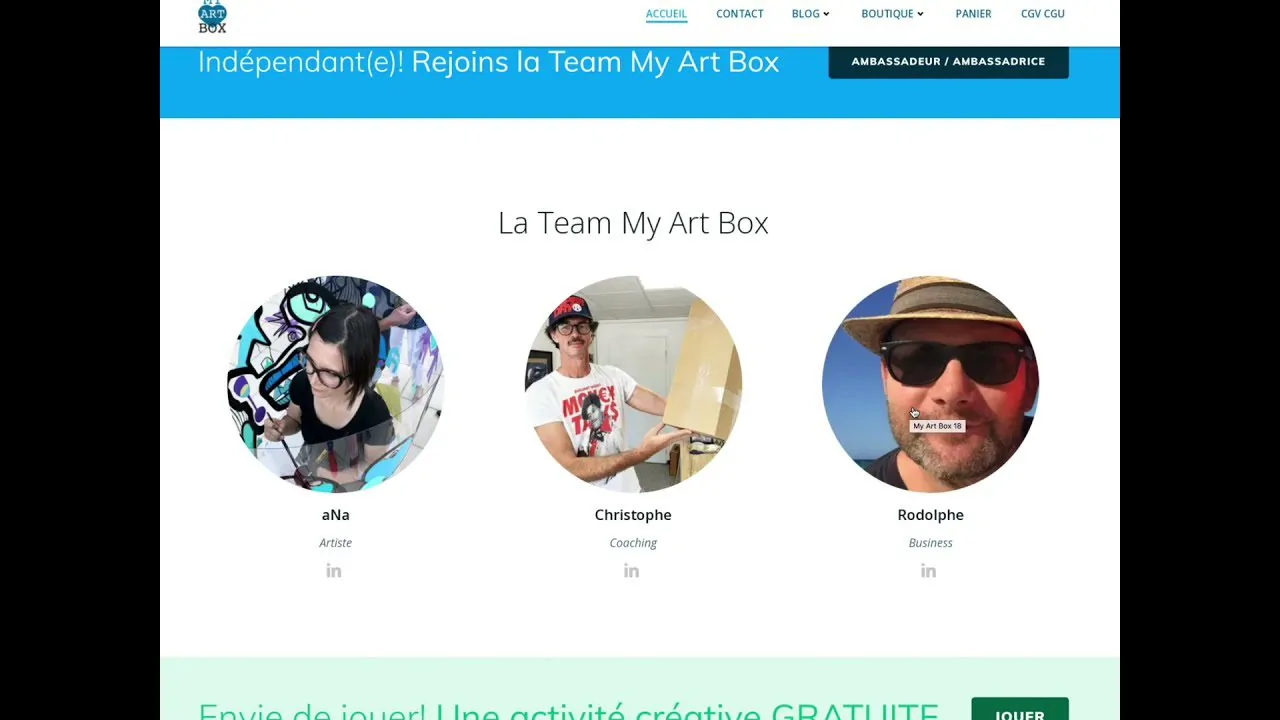This screenshot has width=1280, height=720.
Task: Click the La Team My Art Box heading
Action: click(633, 222)
